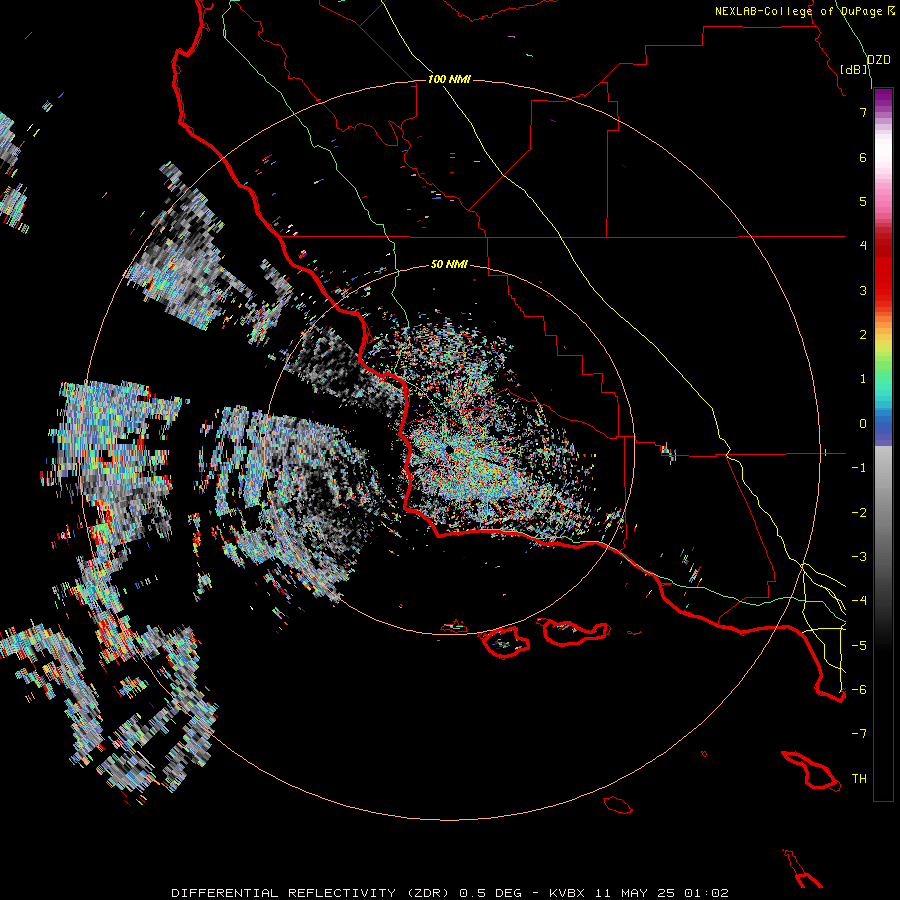Click the -6 value on the color scale
The image size is (900, 900).
(859, 690)
